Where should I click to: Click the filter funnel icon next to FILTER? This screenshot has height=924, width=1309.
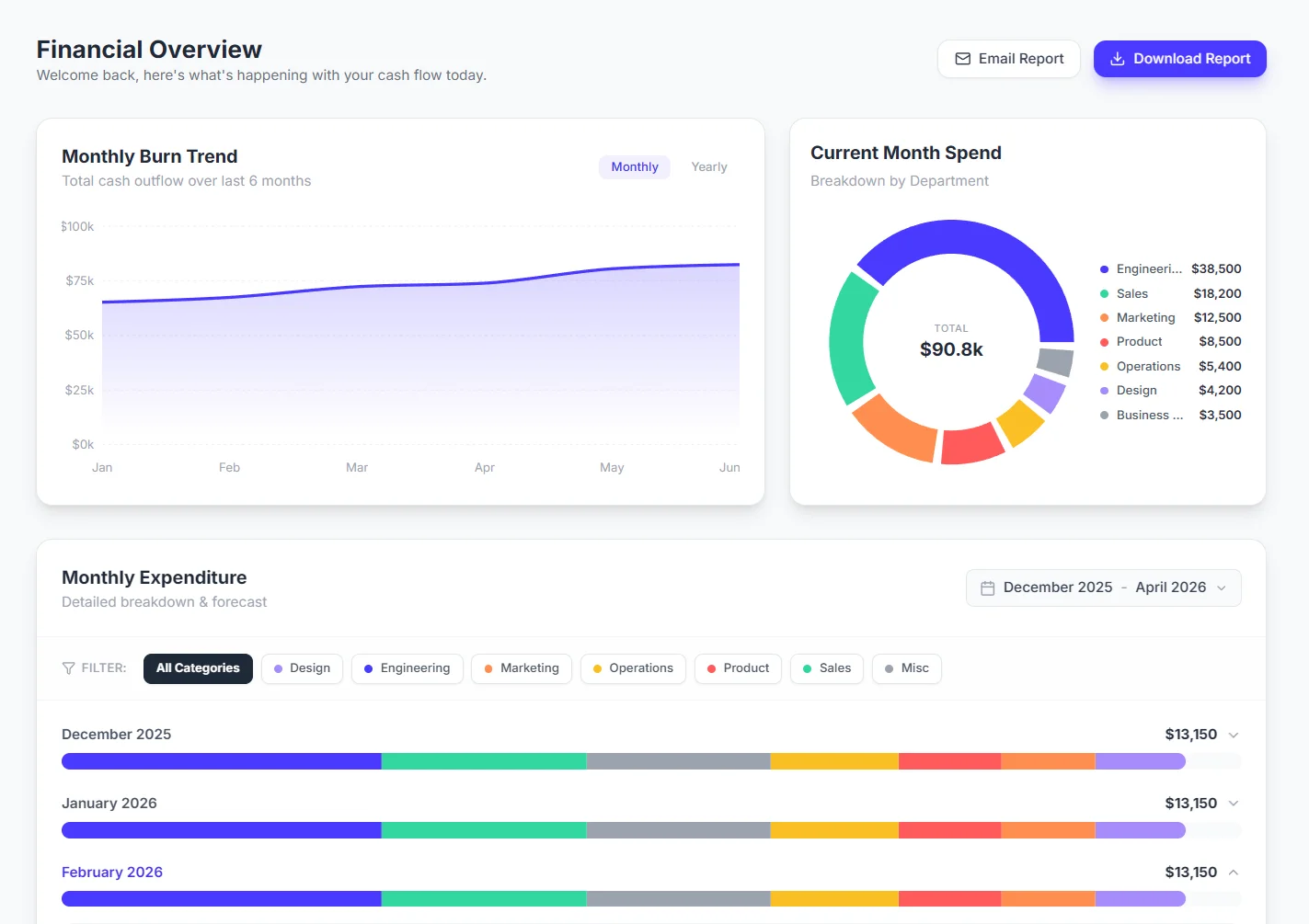point(68,667)
